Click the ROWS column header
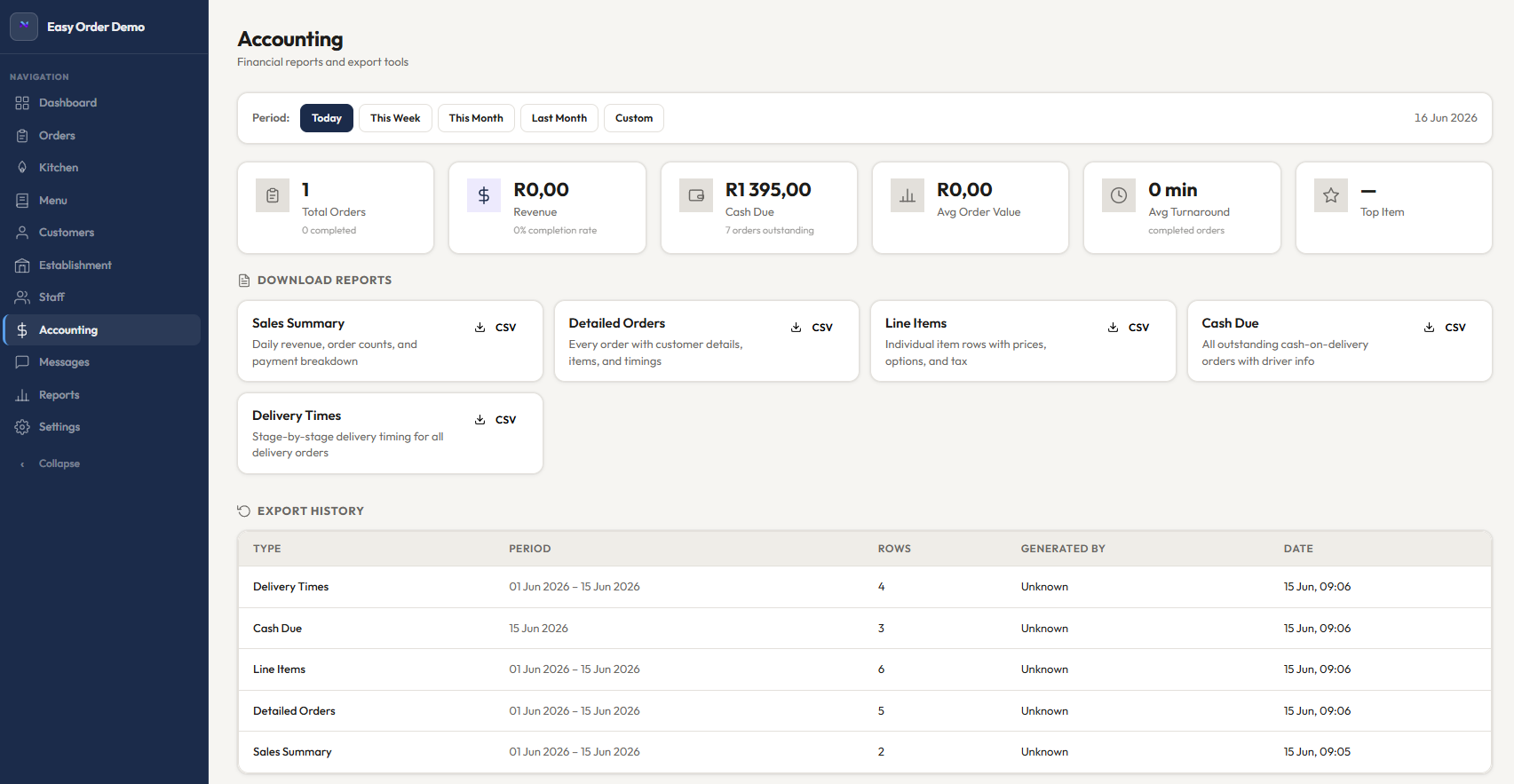This screenshot has height=784, width=1514. tap(894, 549)
